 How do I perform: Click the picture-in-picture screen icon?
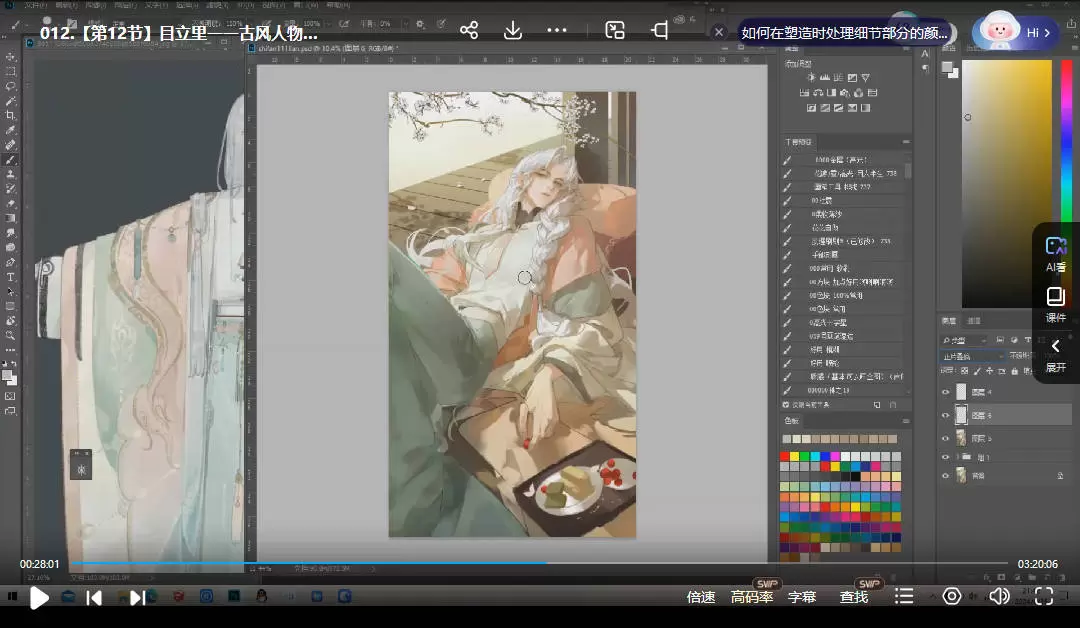point(615,30)
